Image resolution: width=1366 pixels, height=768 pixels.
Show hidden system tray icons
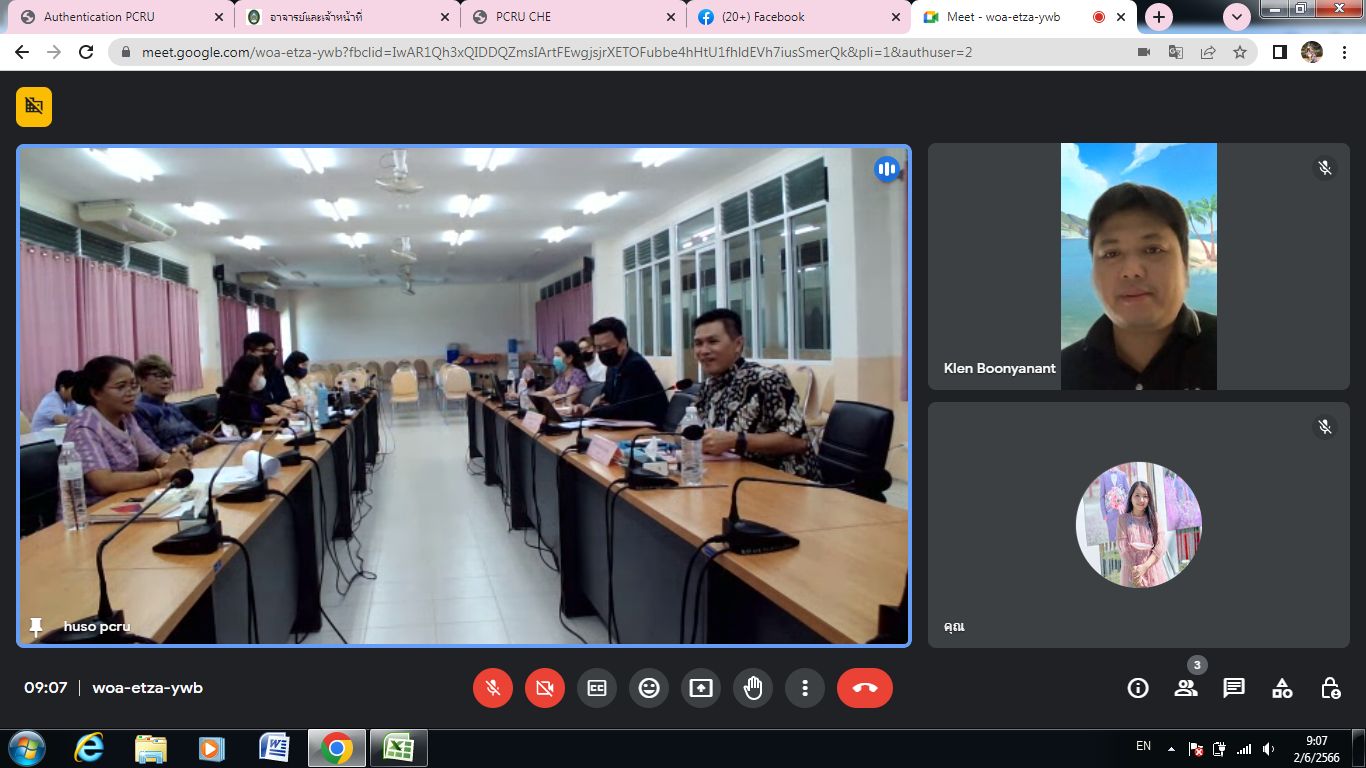point(1171,748)
